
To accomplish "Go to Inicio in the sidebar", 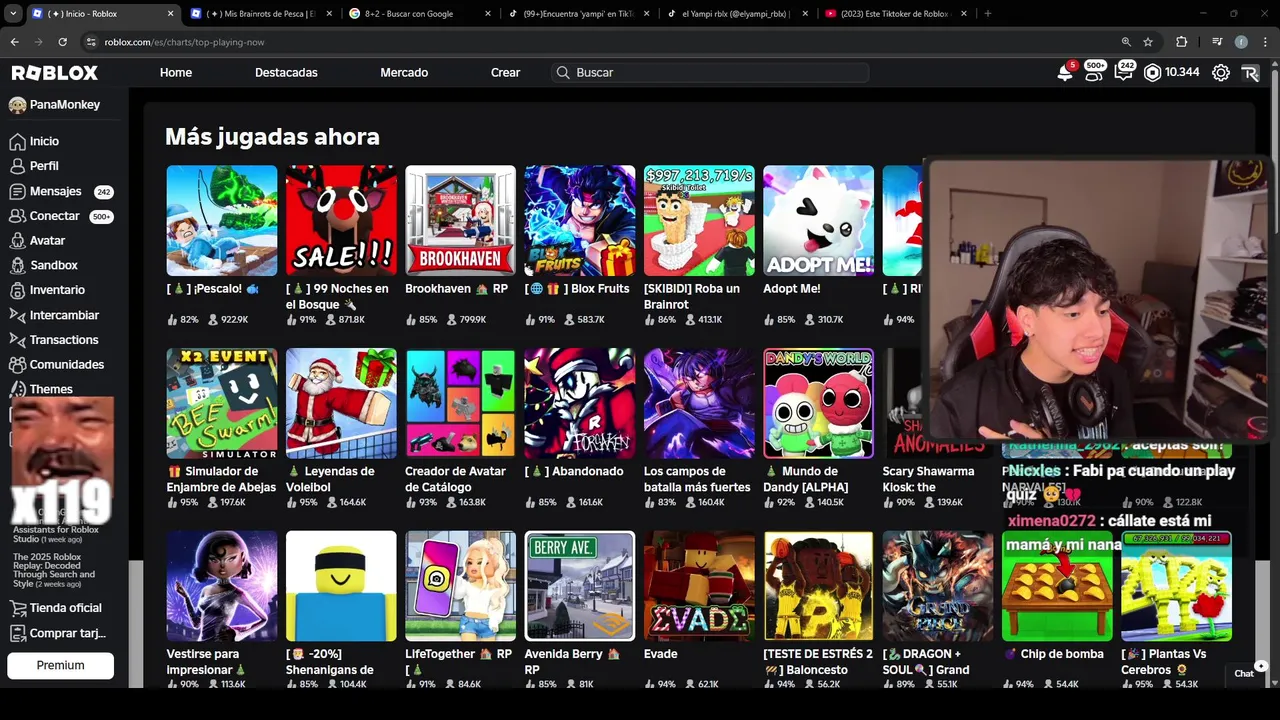I will [44, 141].
